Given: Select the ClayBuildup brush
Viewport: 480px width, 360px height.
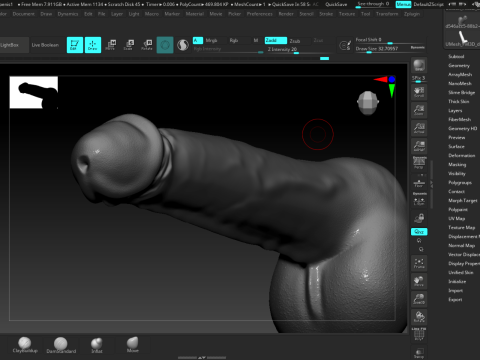Looking at the screenshot, I should [x=25, y=345].
